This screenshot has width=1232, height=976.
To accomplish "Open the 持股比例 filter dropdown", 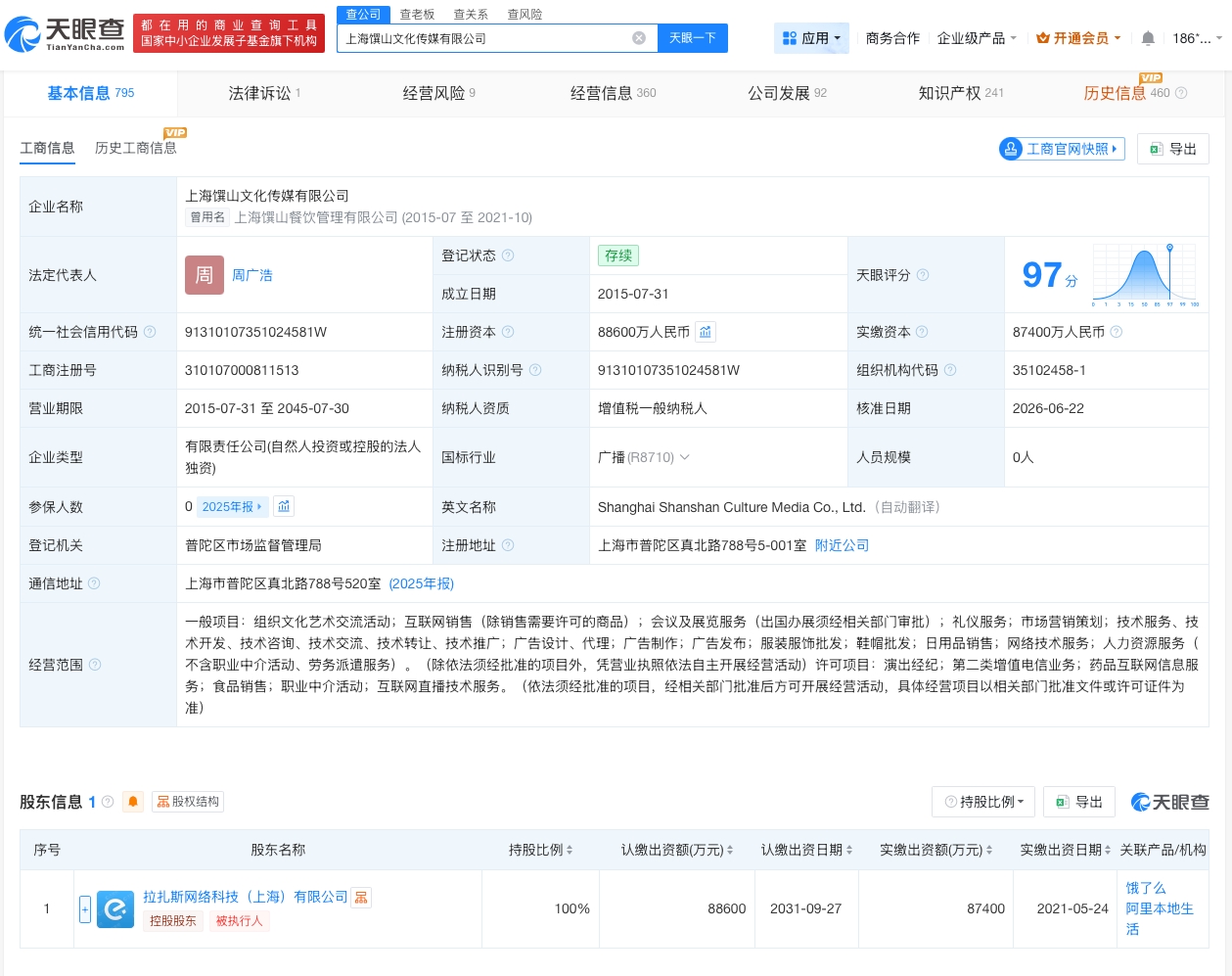I will 983,802.
